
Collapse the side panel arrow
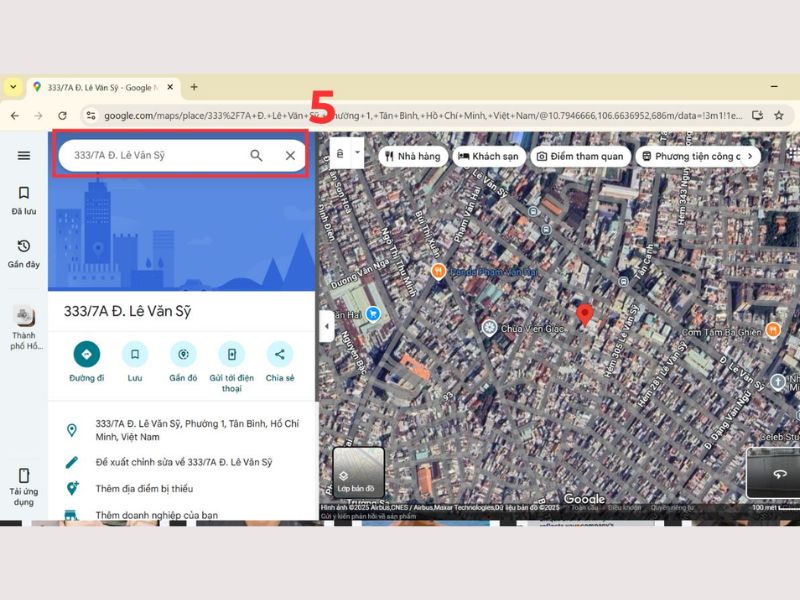(x=327, y=326)
